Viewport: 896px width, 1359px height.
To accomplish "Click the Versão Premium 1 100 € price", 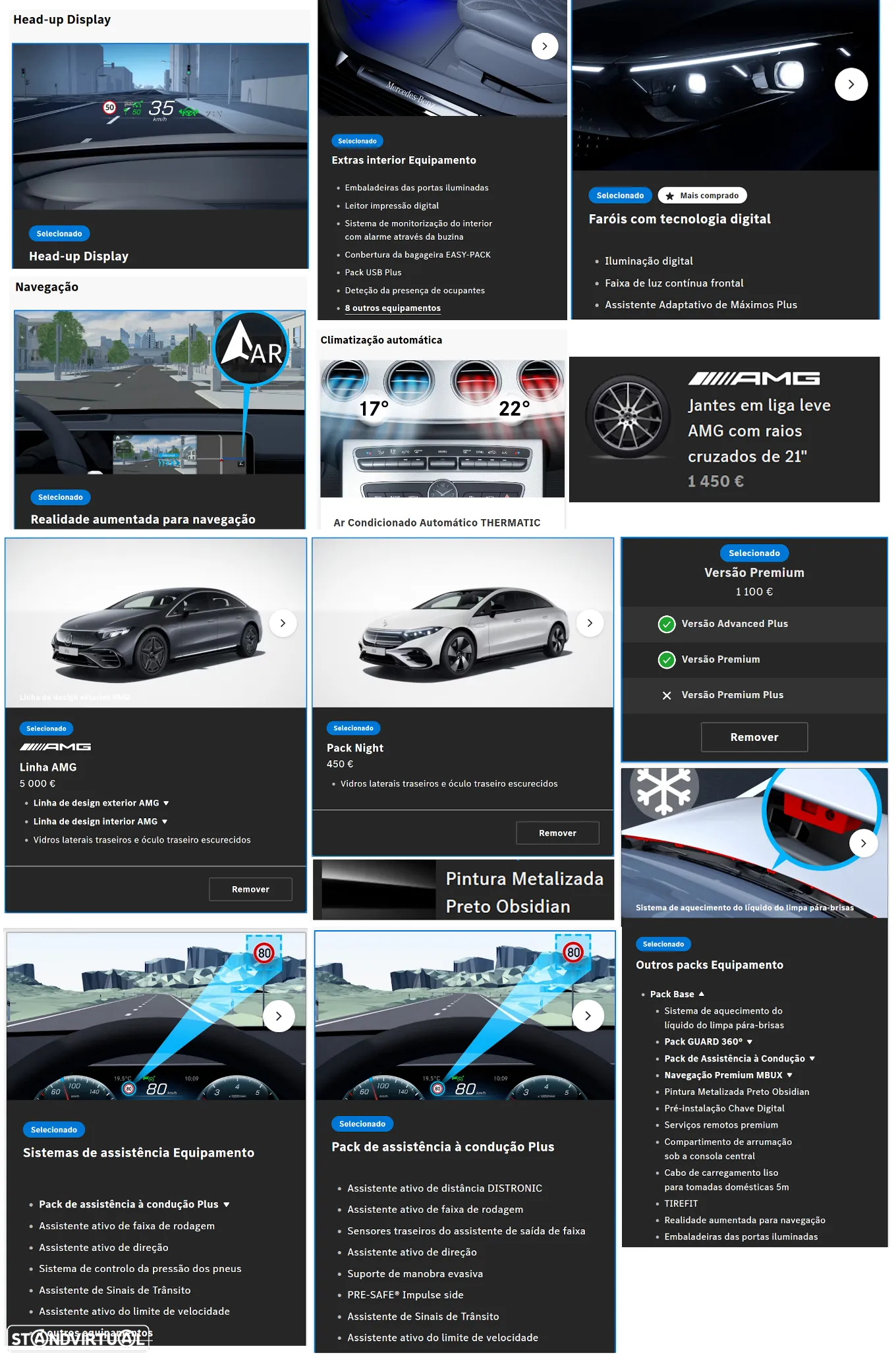I will pyautogui.click(x=754, y=592).
